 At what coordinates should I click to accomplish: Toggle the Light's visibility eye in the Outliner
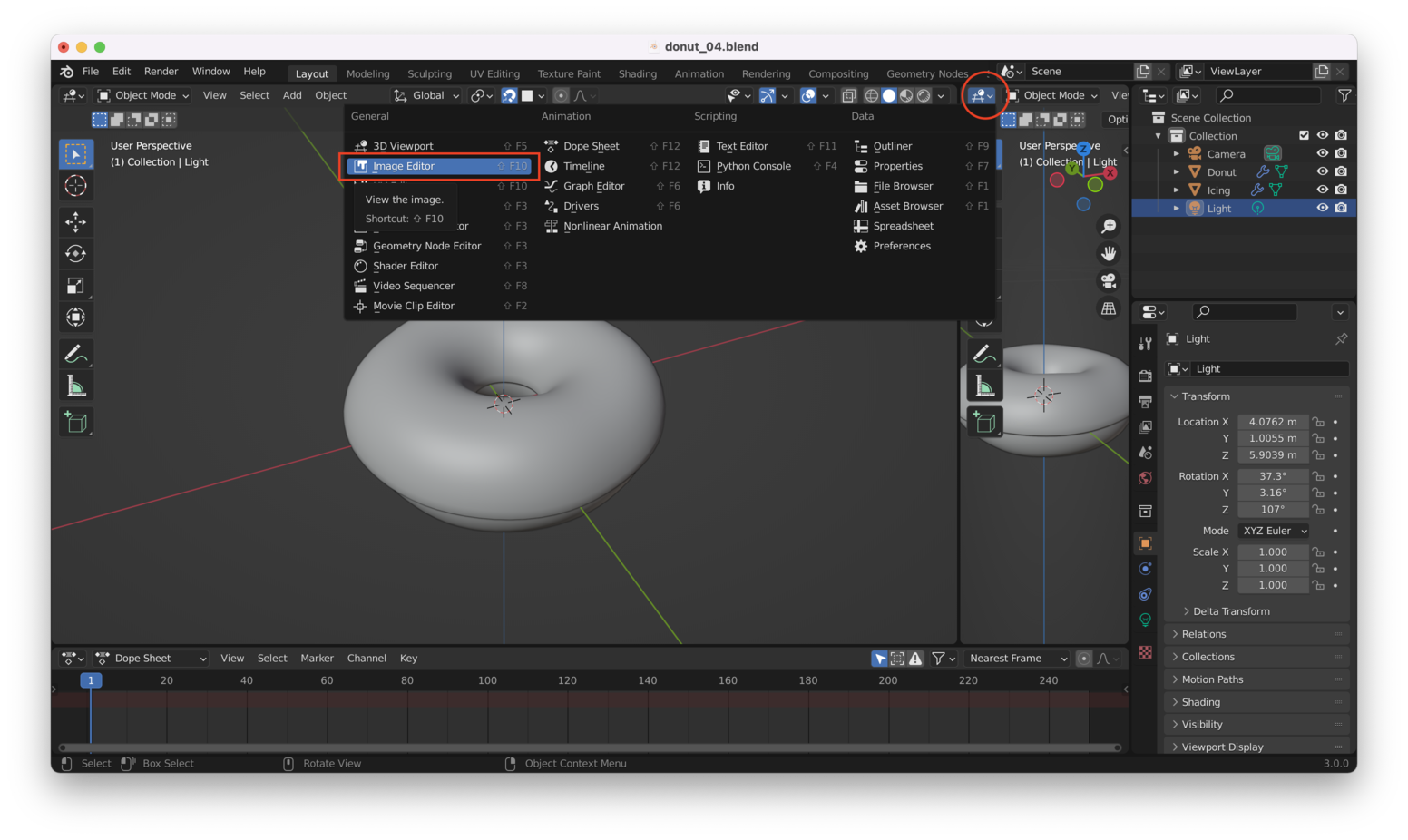[1323, 208]
